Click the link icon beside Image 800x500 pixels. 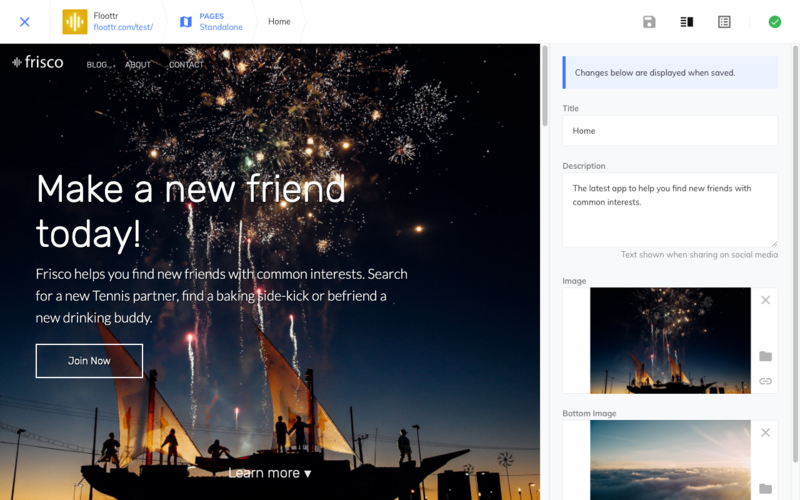click(765, 381)
